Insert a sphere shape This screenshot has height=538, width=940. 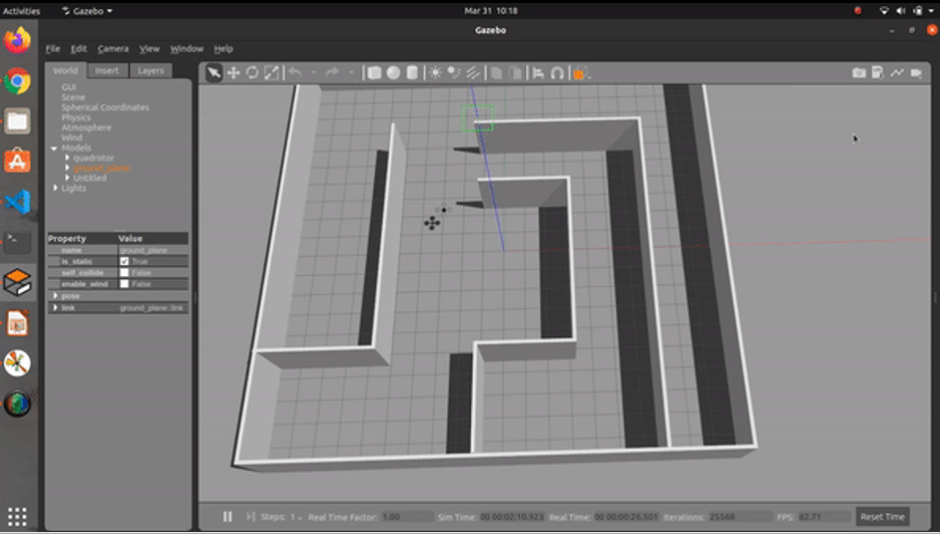pyautogui.click(x=393, y=73)
